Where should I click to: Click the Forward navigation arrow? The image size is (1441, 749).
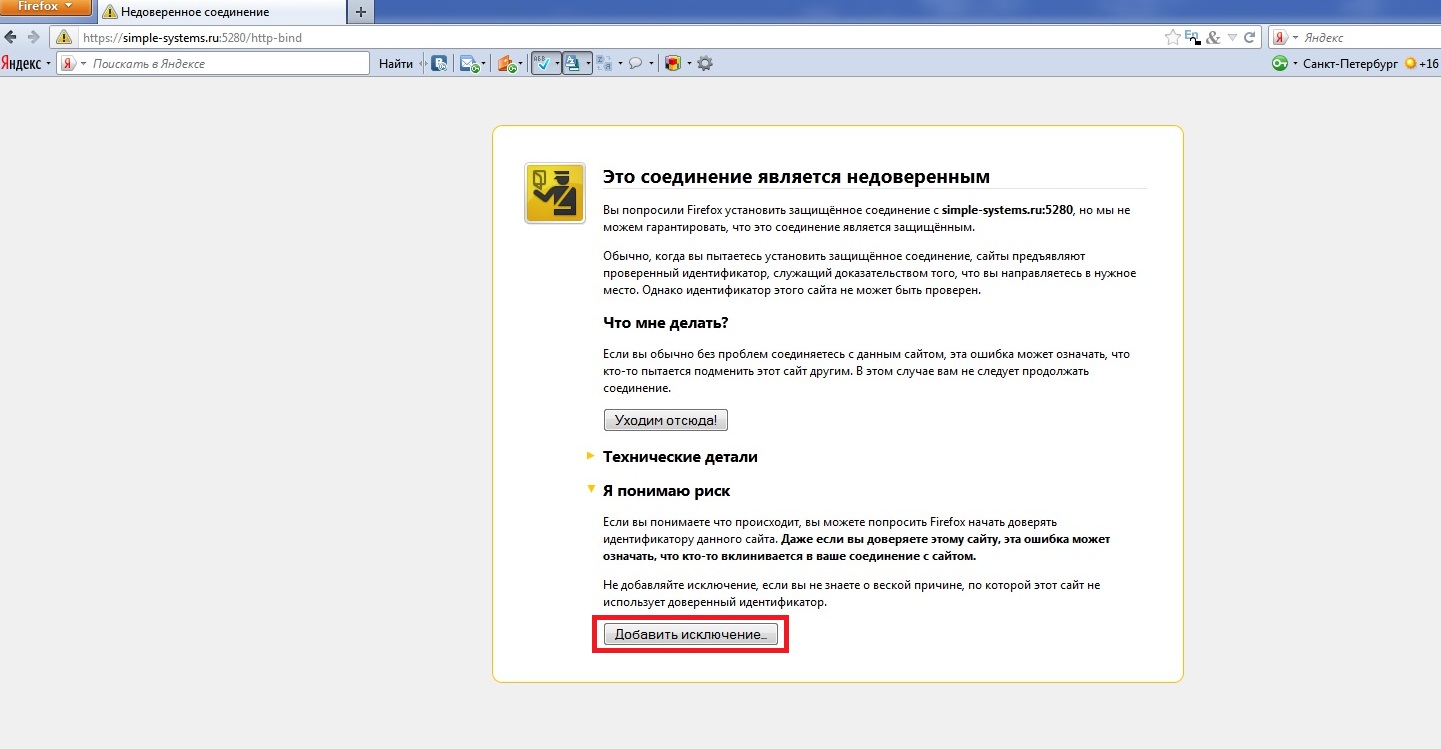[x=33, y=37]
